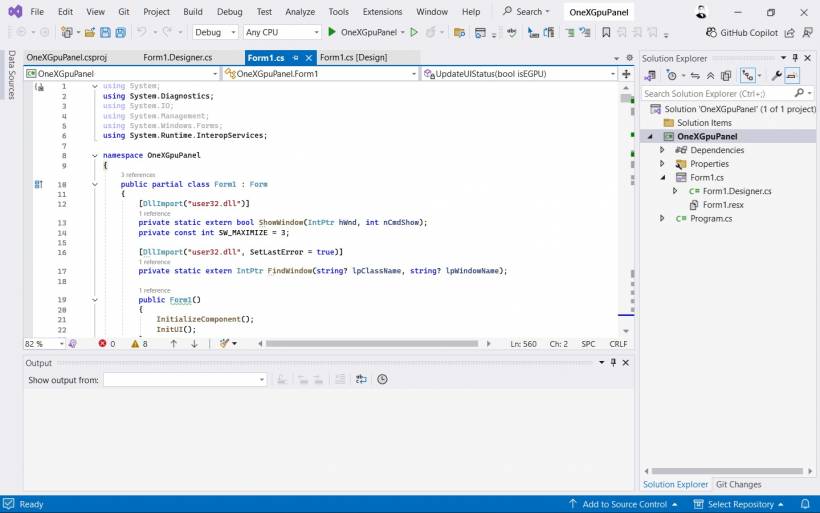Toggle auto-hide pin on Solution Explorer
The image size is (820, 513).
coord(795,59)
